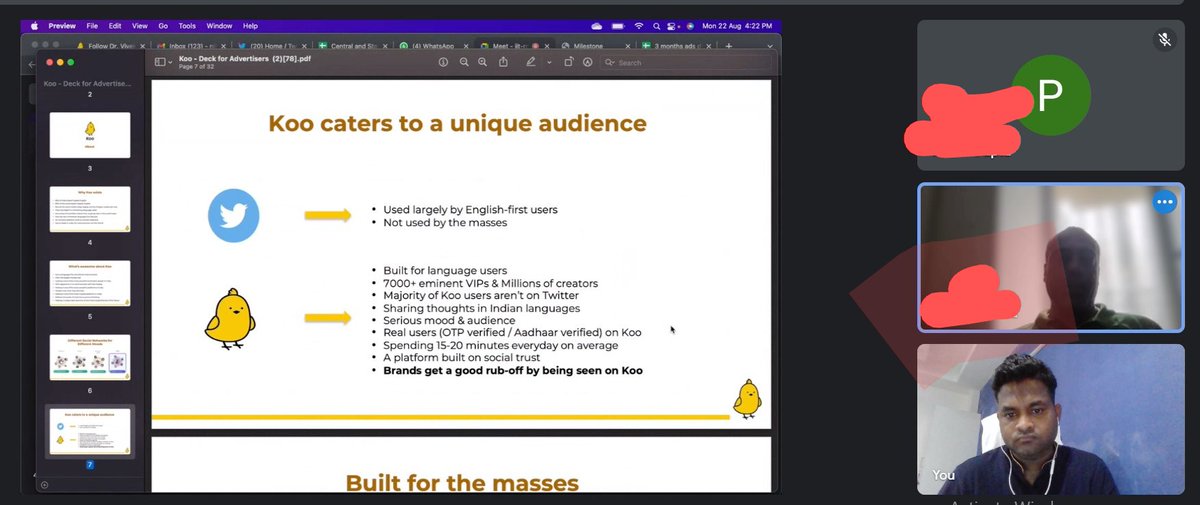Show the Markup toolbar
Image resolution: width=1200 pixels, height=505 pixels.
pos(587,62)
